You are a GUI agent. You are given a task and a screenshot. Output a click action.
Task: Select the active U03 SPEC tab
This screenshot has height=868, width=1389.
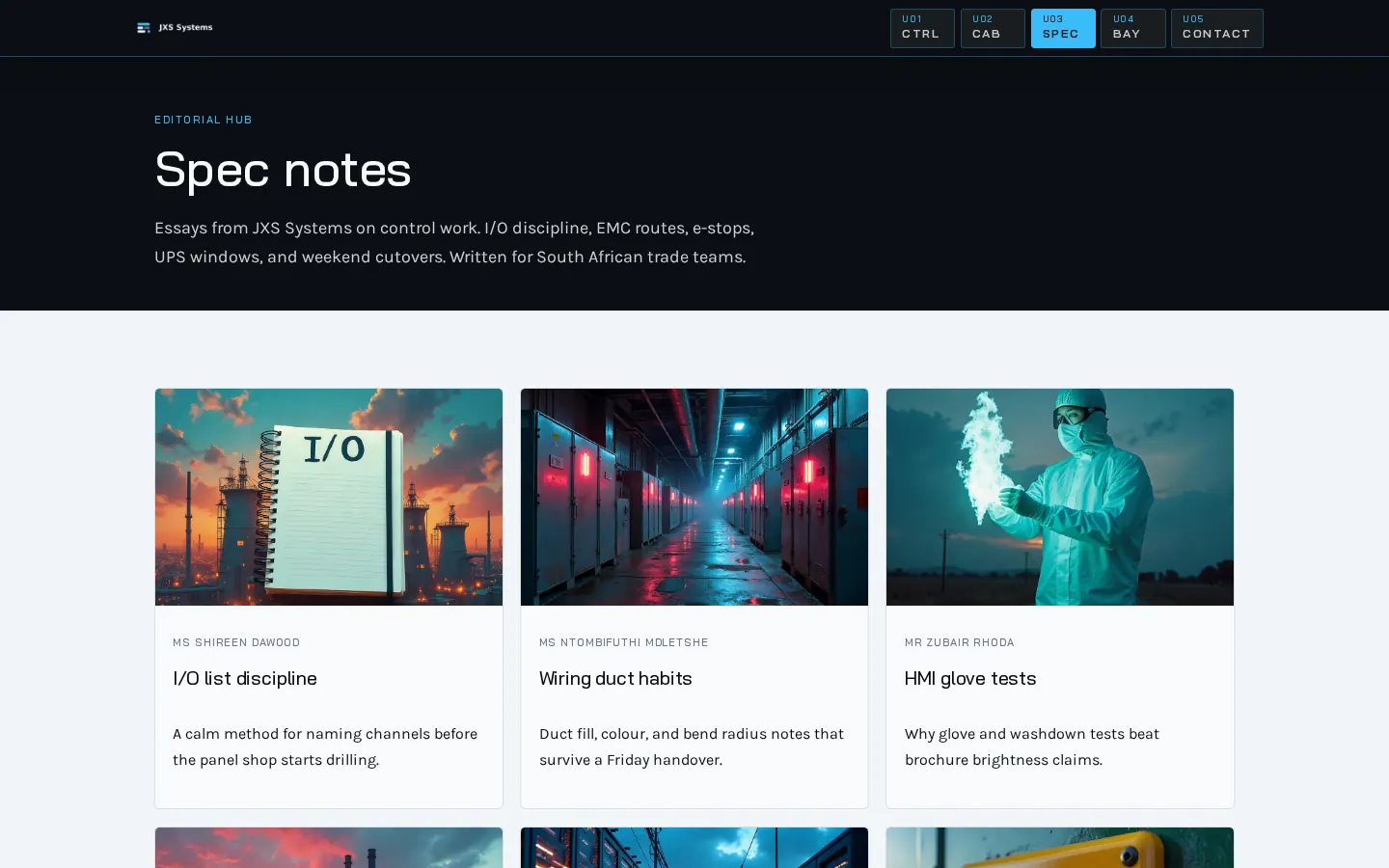1063,28
